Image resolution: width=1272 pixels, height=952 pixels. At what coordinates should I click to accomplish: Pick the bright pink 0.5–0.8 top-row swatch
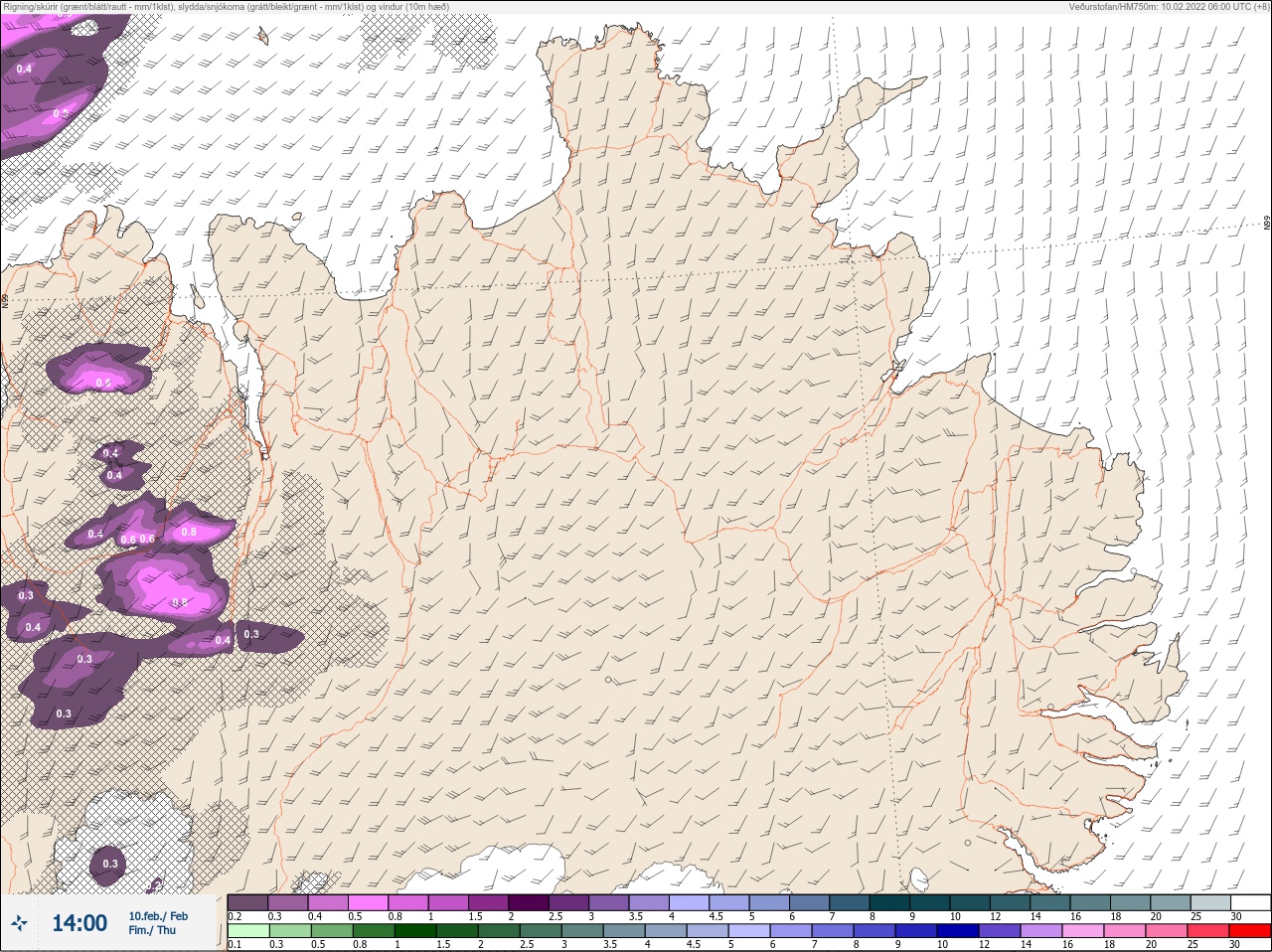click(369, 902)
